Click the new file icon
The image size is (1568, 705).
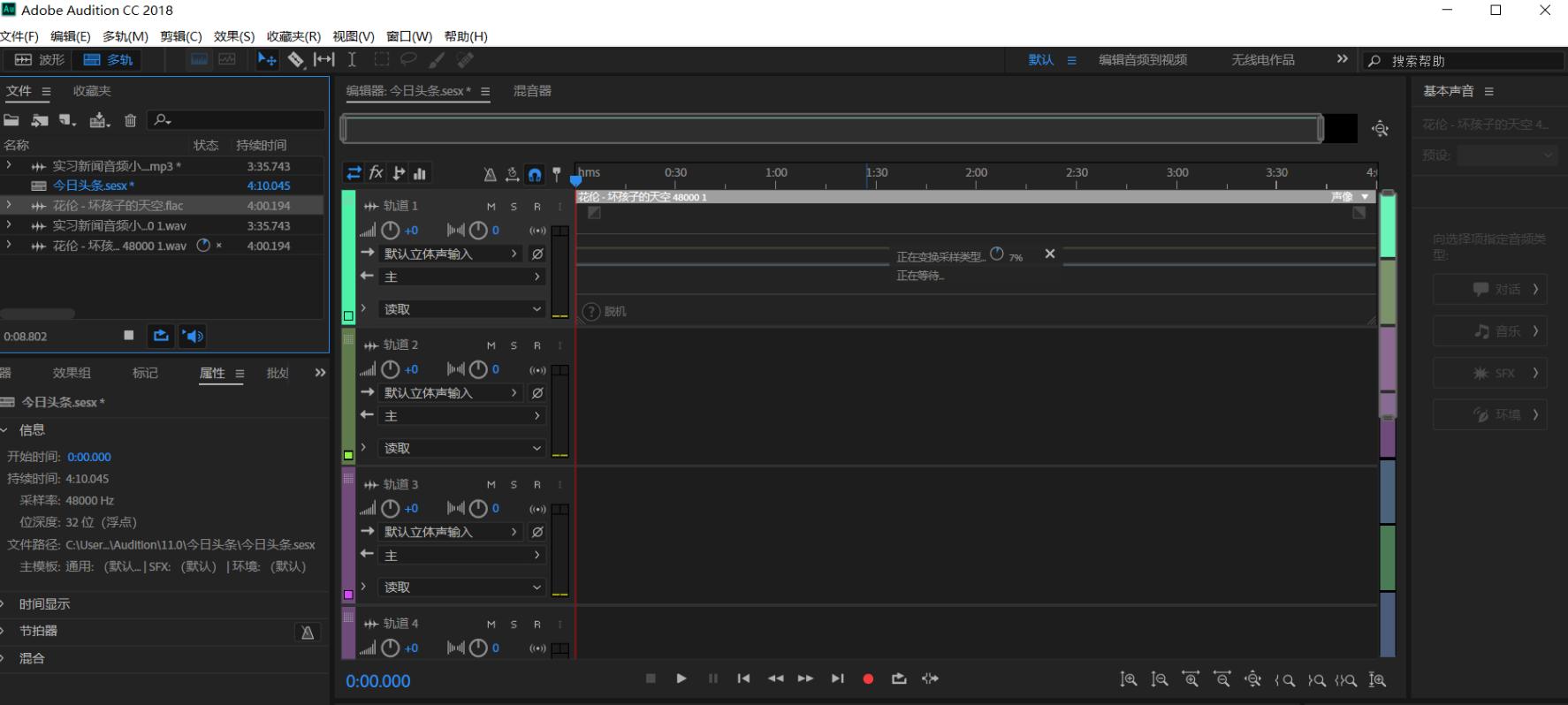click(68, 120)
